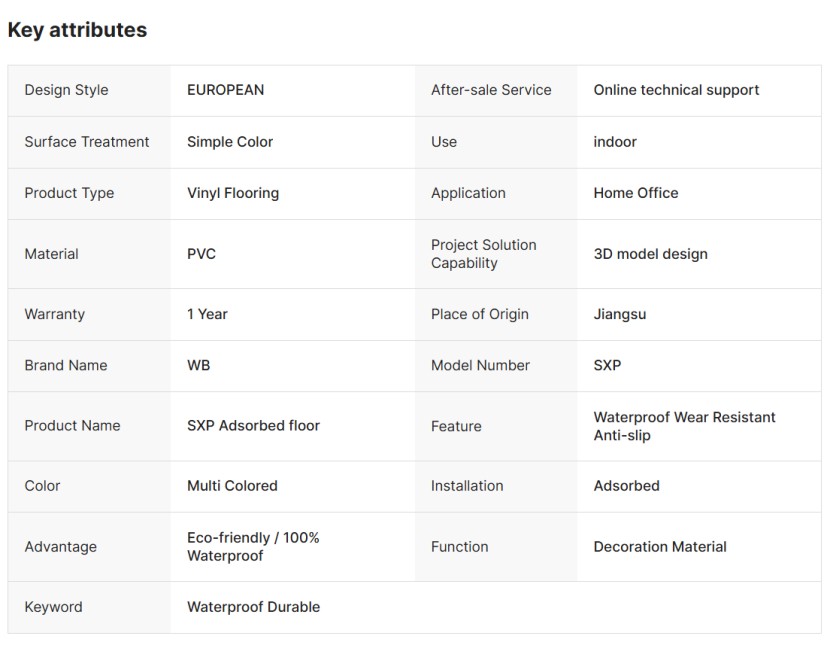Click Waterproof Wear Resistant Anti-slip text
Screen dimensions: 831x648
[x=684, y=426]
